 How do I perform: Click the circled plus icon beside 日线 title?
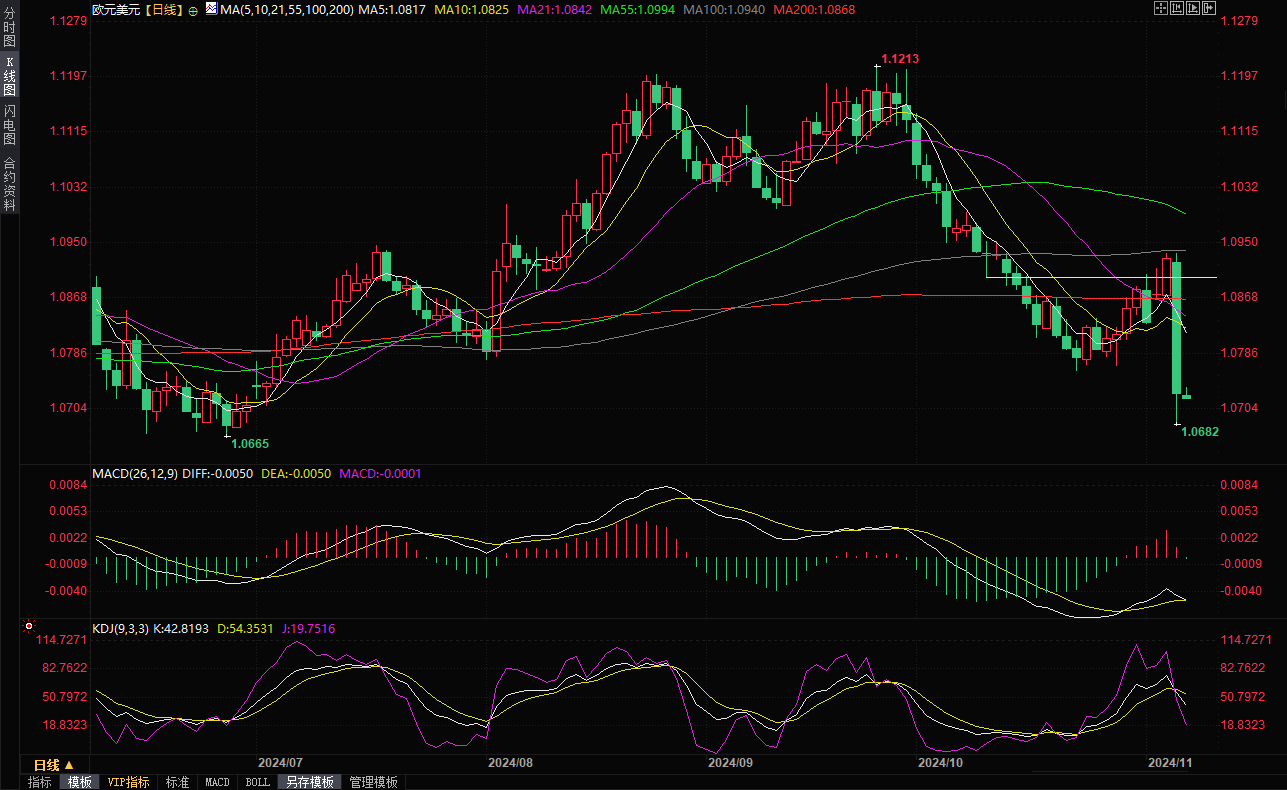point(193,10)
